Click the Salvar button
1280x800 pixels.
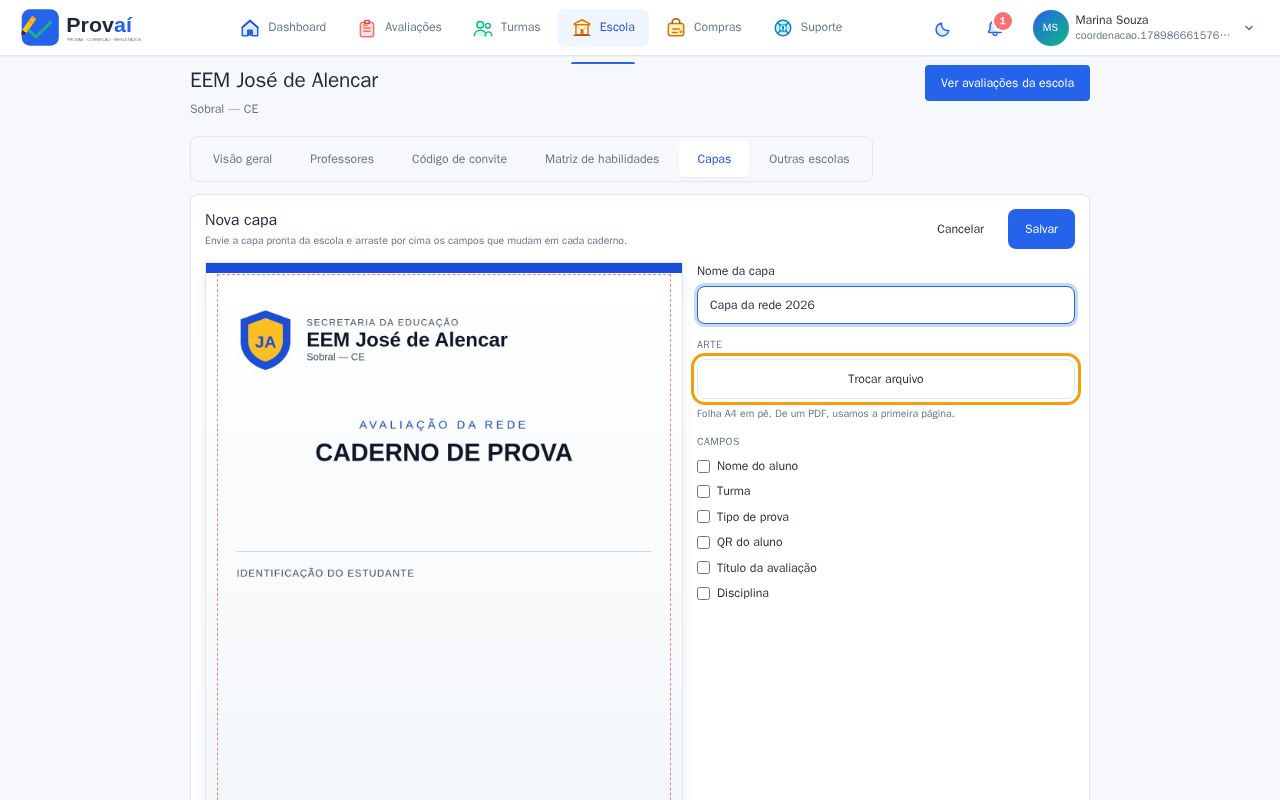click(1041, 229)
